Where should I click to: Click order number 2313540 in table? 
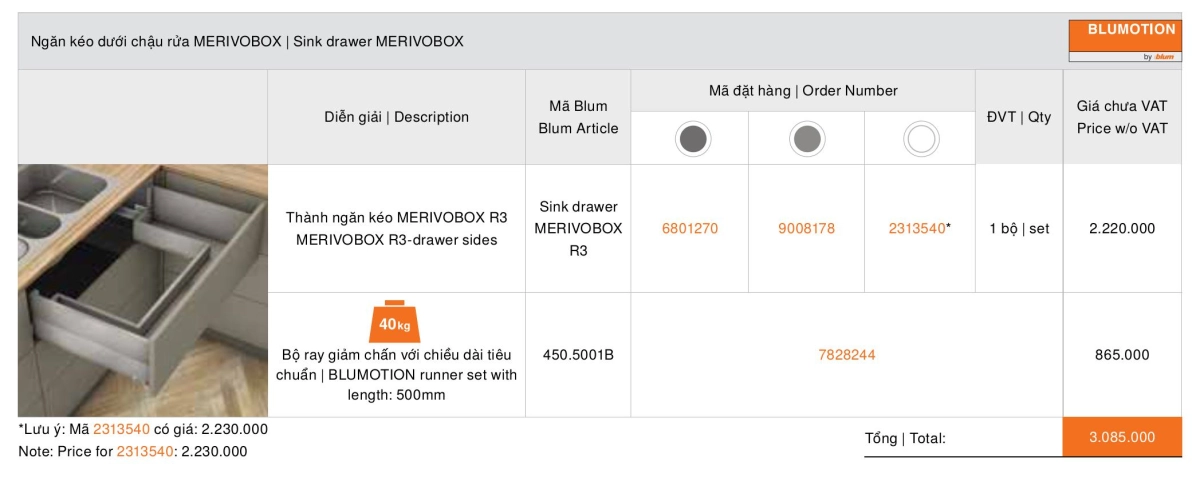pyautogui.click(x=916, y=228)
